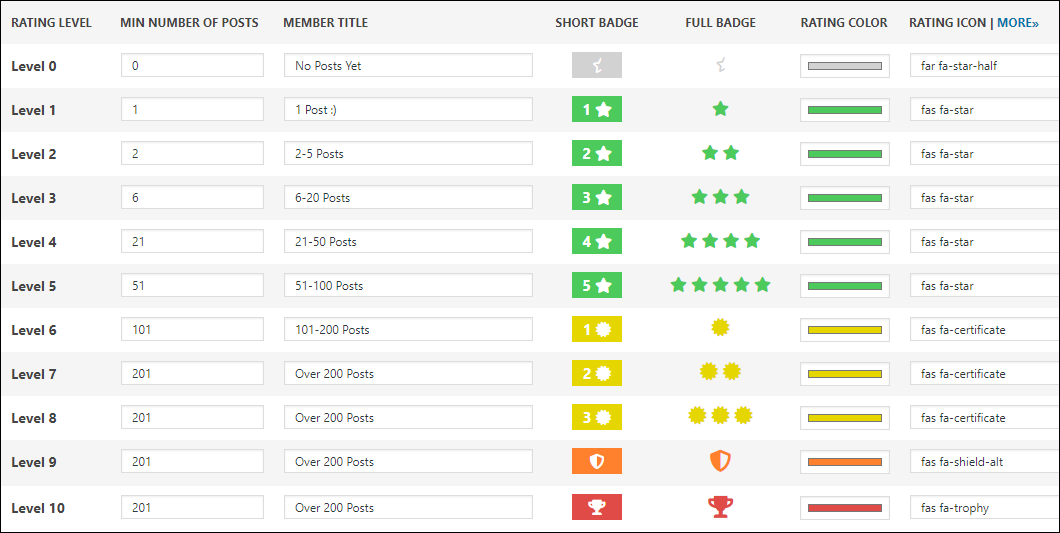
Task: Click the orange Level 9 shield short badge
Action: click(597, 462)
